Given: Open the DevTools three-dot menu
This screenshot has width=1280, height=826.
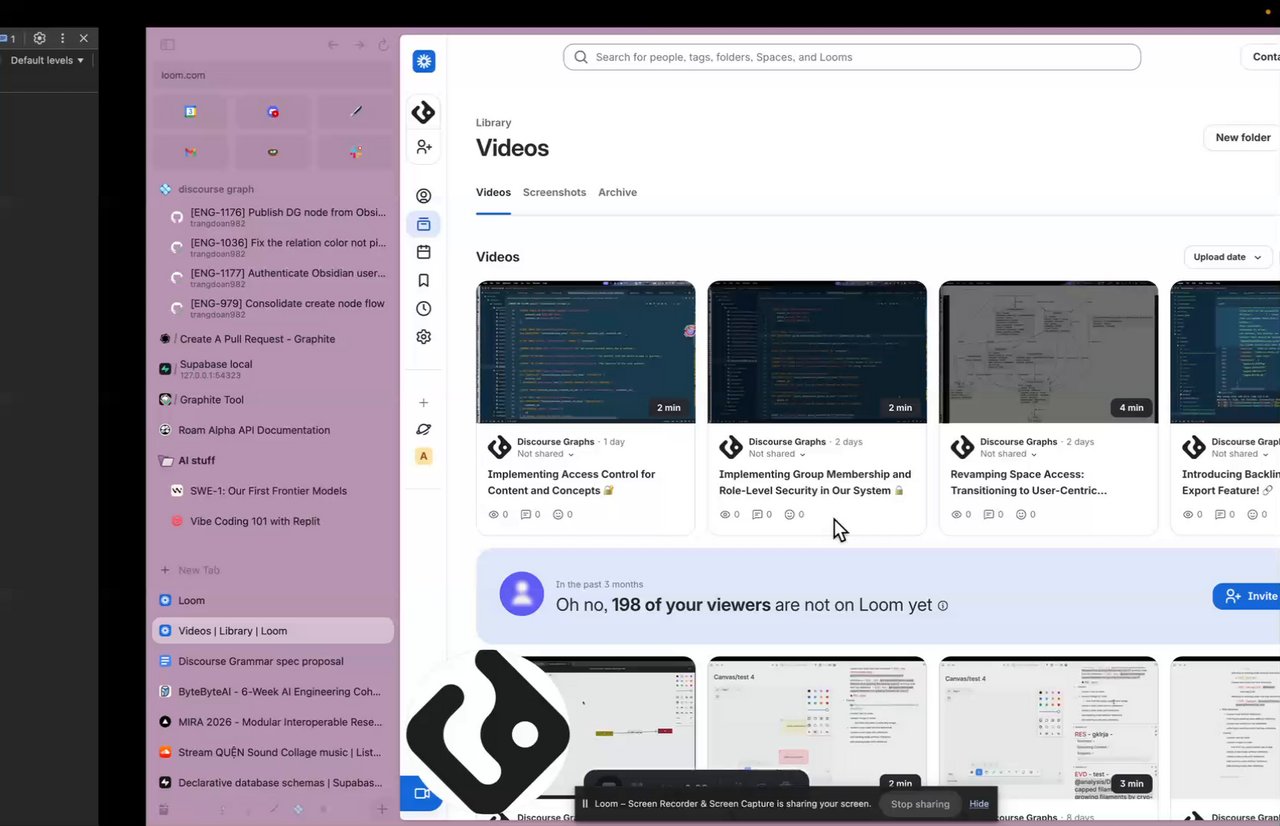Looking at the screenshot, I should point(62,38).
